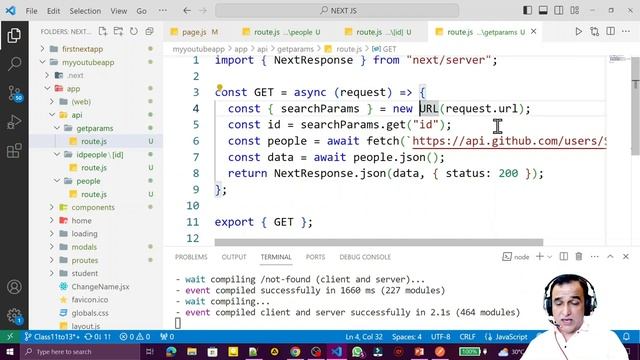Open customize layout button
Screen dimensions: 640x360
click(575, 10)
